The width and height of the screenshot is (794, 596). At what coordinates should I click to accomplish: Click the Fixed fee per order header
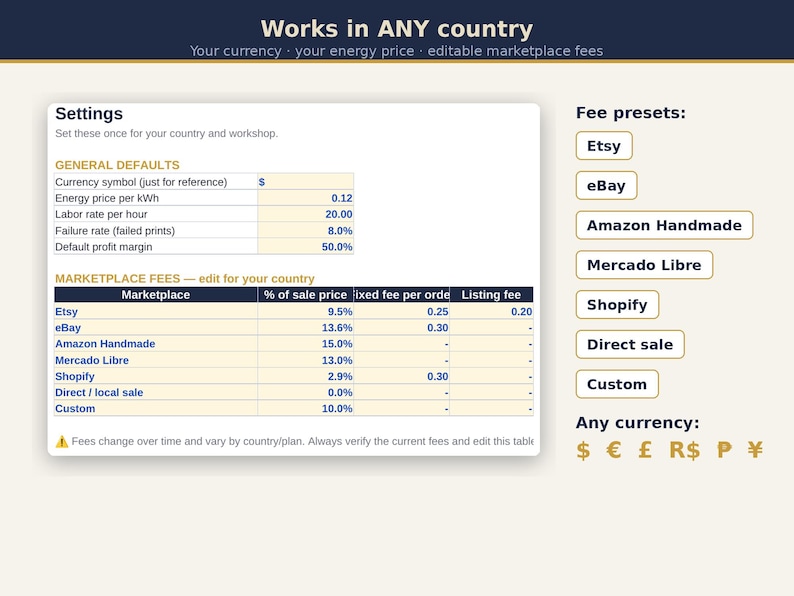[x=402, y=295]
